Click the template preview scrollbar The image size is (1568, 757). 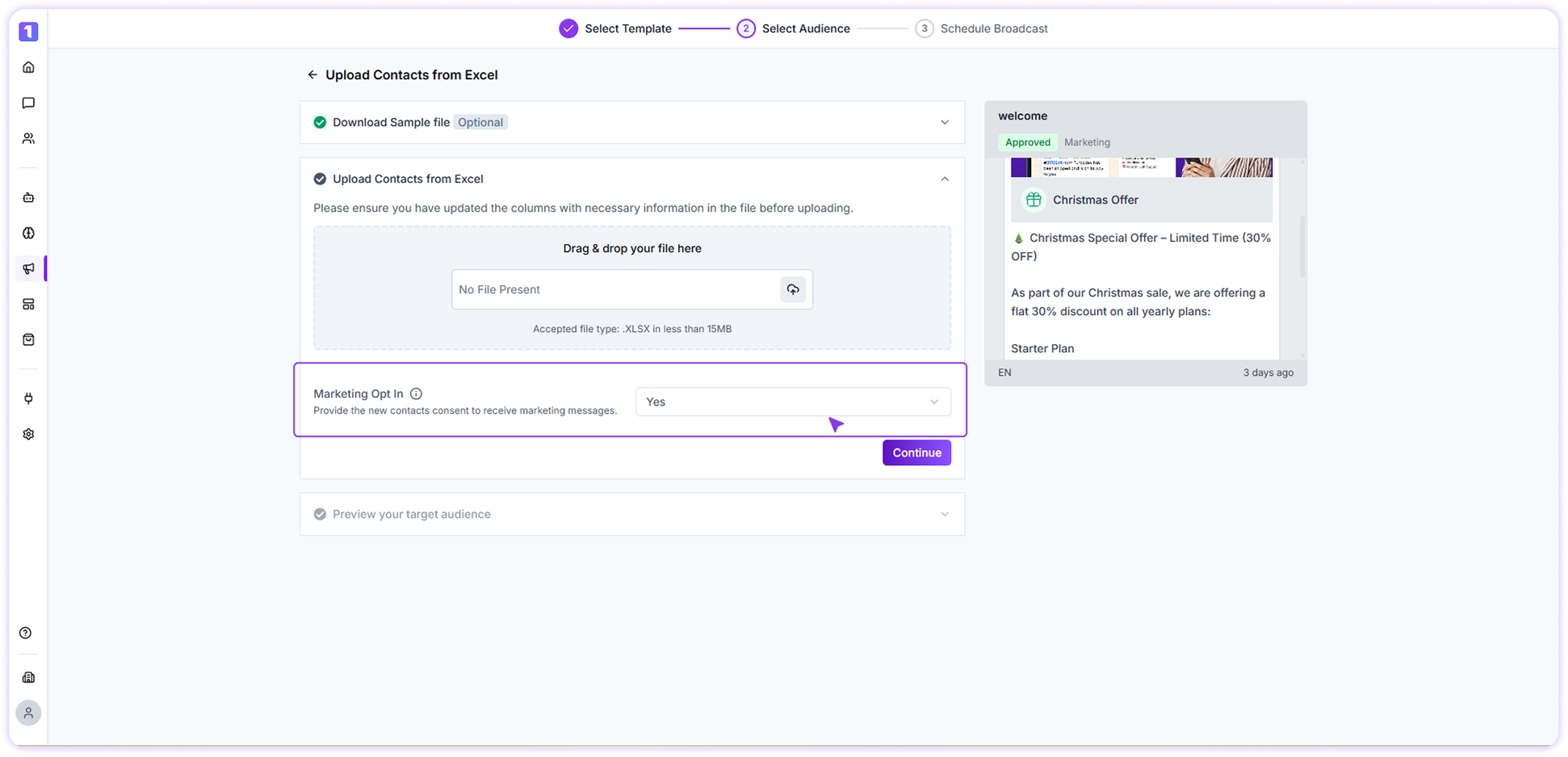[1302, 246]
